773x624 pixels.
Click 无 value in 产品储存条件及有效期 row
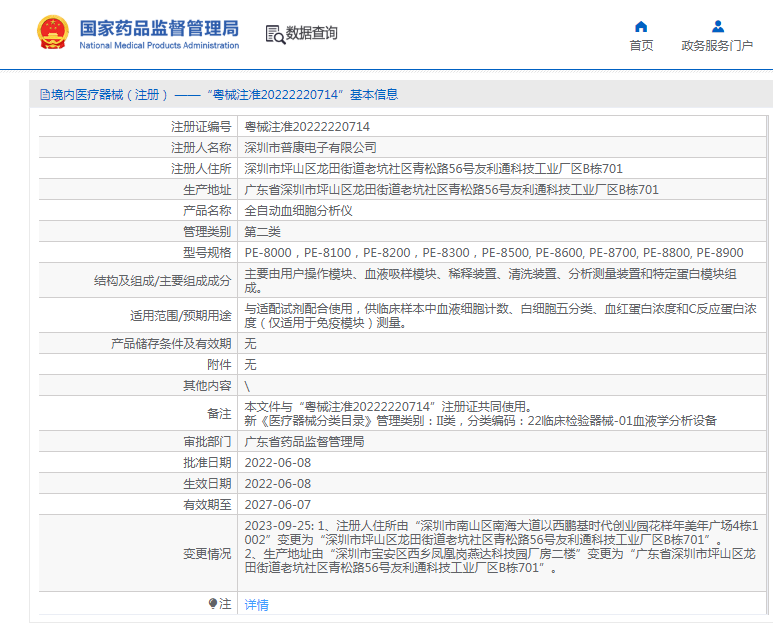[x=250, y=344]
